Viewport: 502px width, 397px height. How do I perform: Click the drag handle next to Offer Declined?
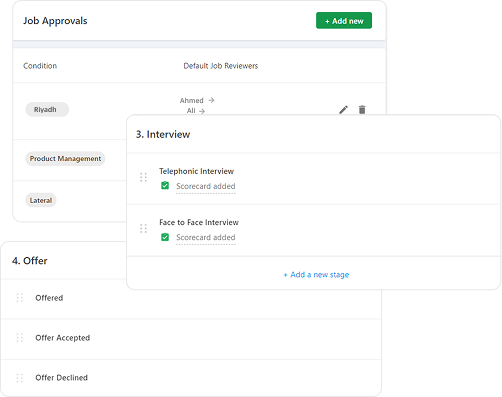click(x=20, y=378)
